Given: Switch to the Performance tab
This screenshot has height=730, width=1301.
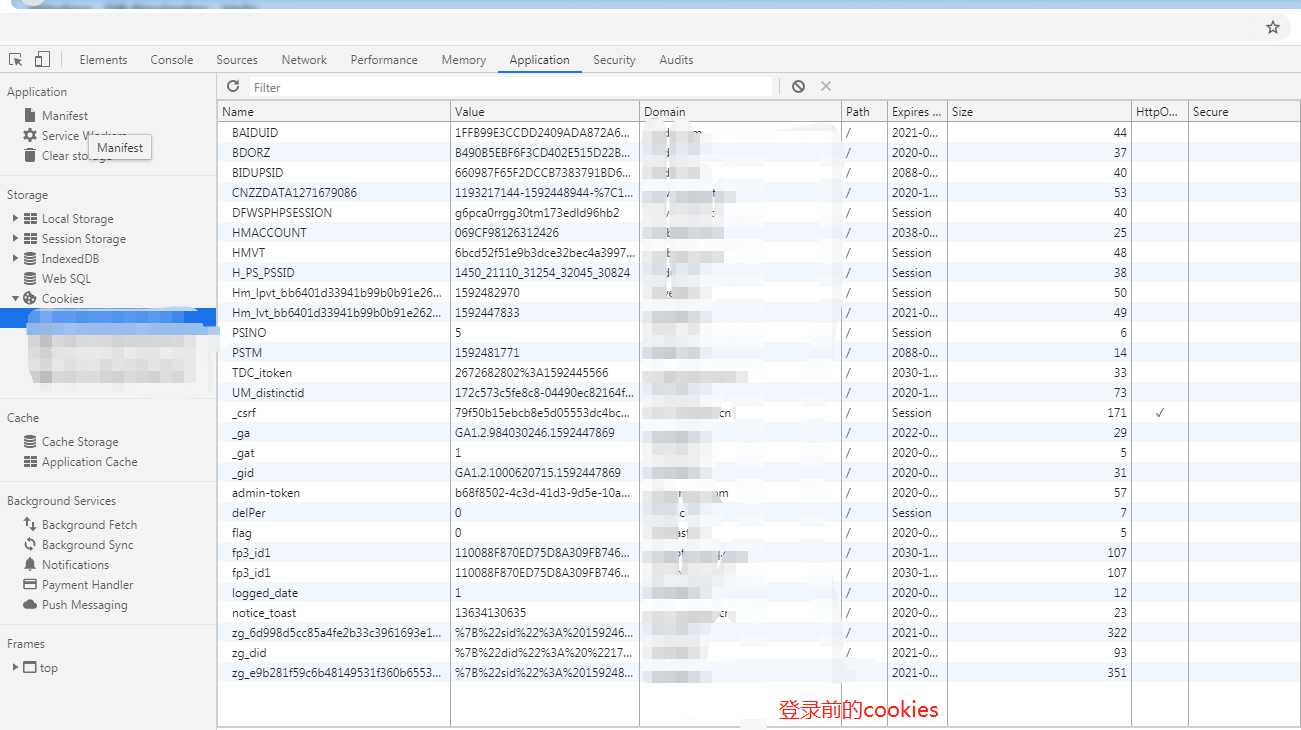Looking at the screenshot, I should point(384,60).
